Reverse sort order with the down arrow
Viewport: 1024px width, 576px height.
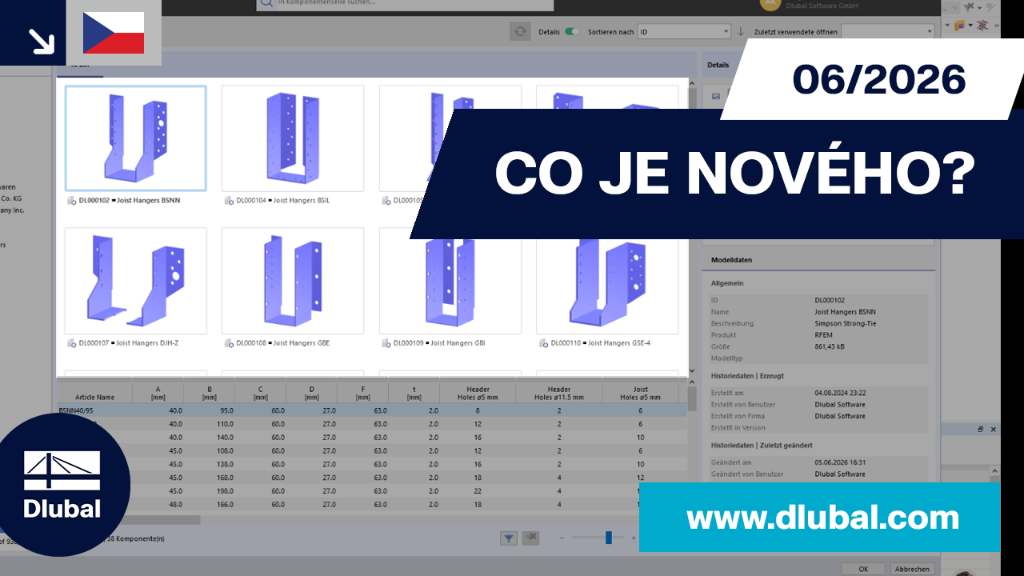(741, 31)
